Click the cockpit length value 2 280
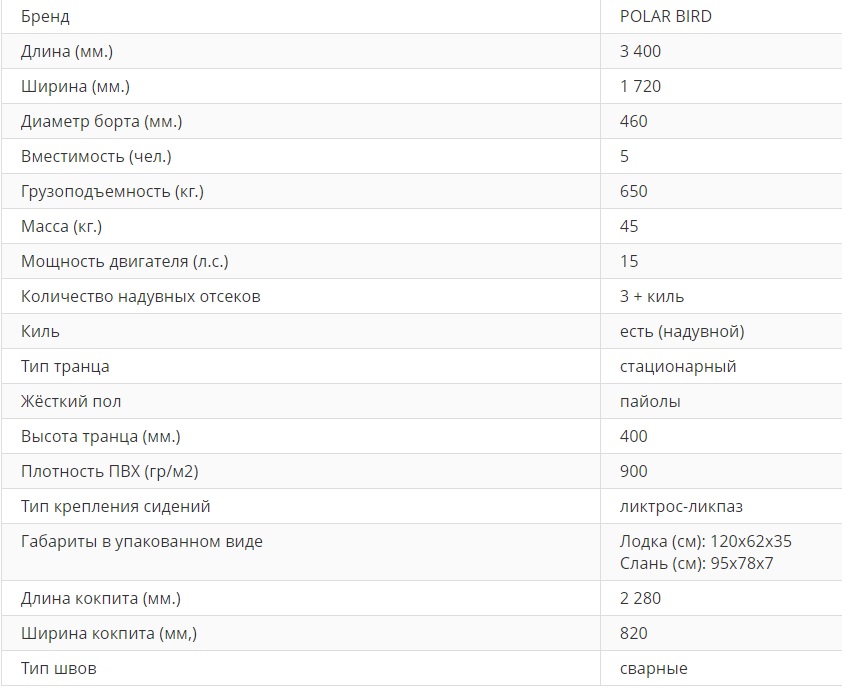The image size is (842, 688). (x=641, y=599)
